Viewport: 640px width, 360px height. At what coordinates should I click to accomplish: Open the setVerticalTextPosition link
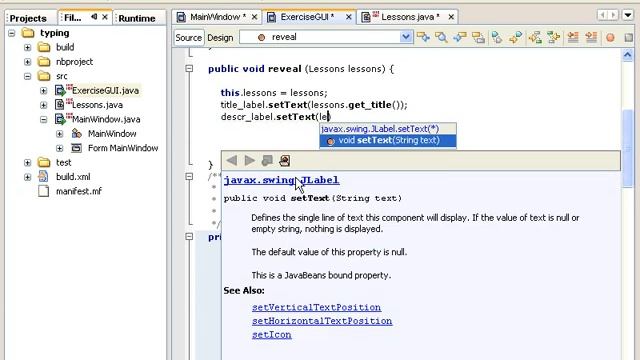[316, 307]
